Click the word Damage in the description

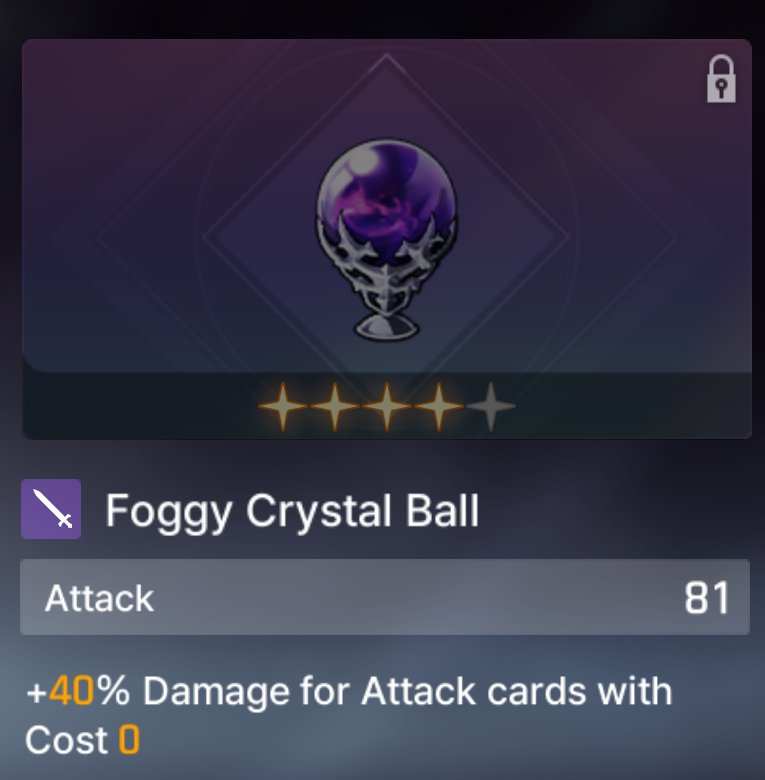(x=216, y=692)
